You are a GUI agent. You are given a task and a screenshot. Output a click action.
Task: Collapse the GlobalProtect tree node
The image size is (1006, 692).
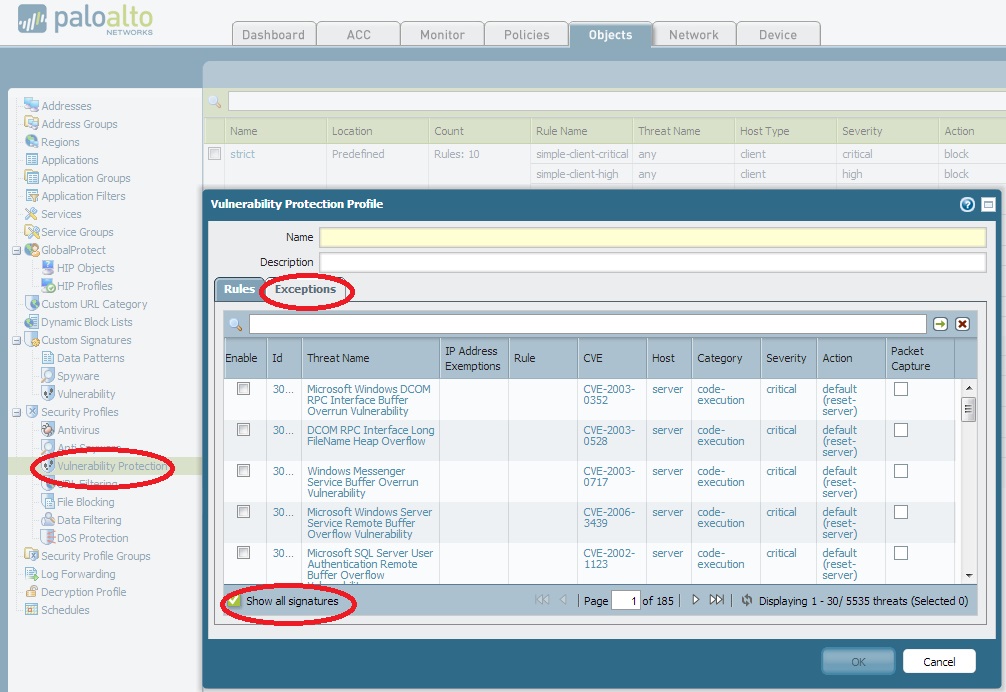[x=16, y=250]
